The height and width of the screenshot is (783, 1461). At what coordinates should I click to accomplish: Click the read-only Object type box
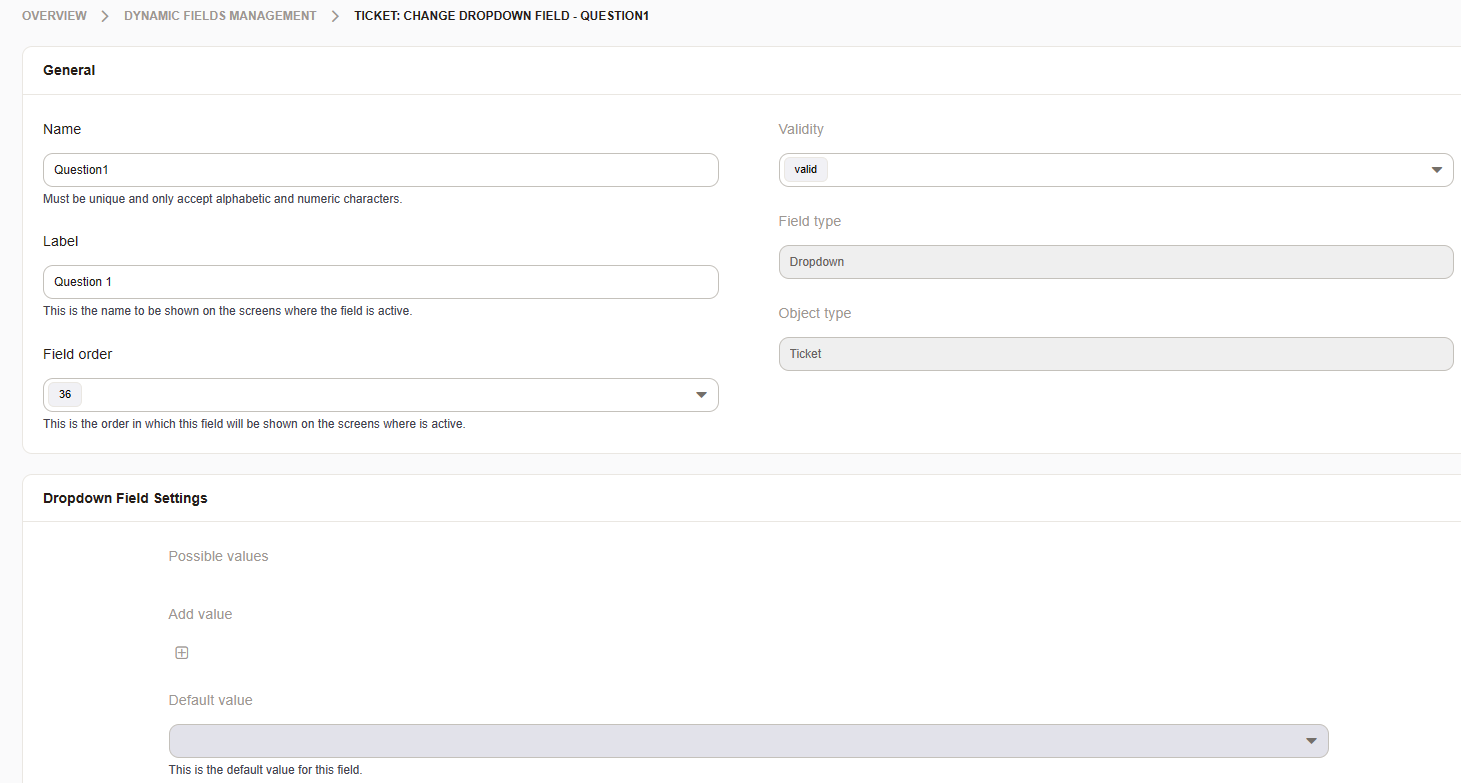1115,354
